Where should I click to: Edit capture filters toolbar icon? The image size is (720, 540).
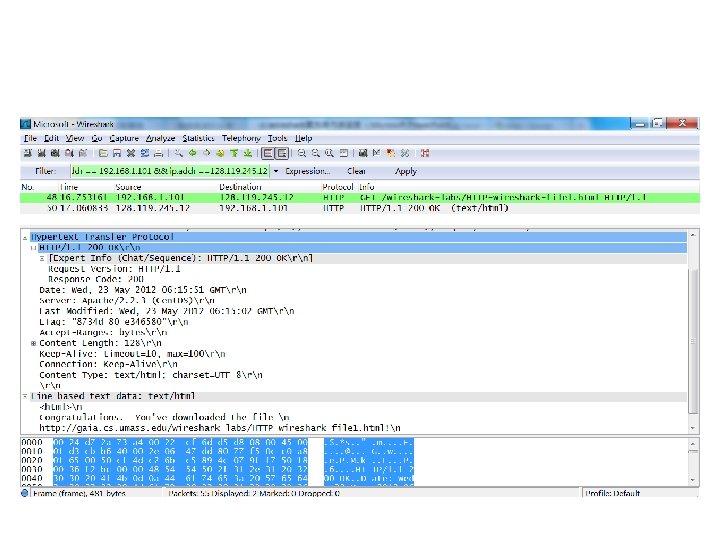click(x=361, y=153)
